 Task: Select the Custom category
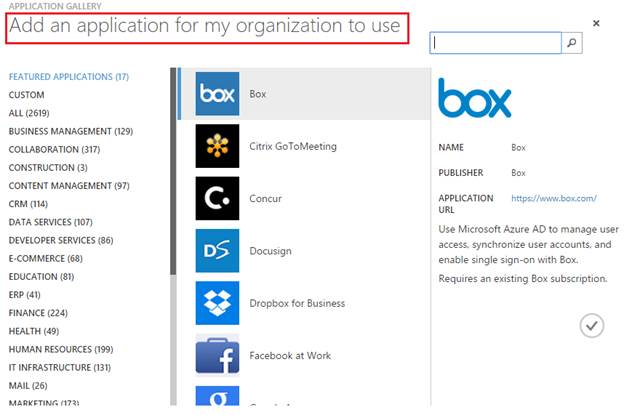coord(26,95)
